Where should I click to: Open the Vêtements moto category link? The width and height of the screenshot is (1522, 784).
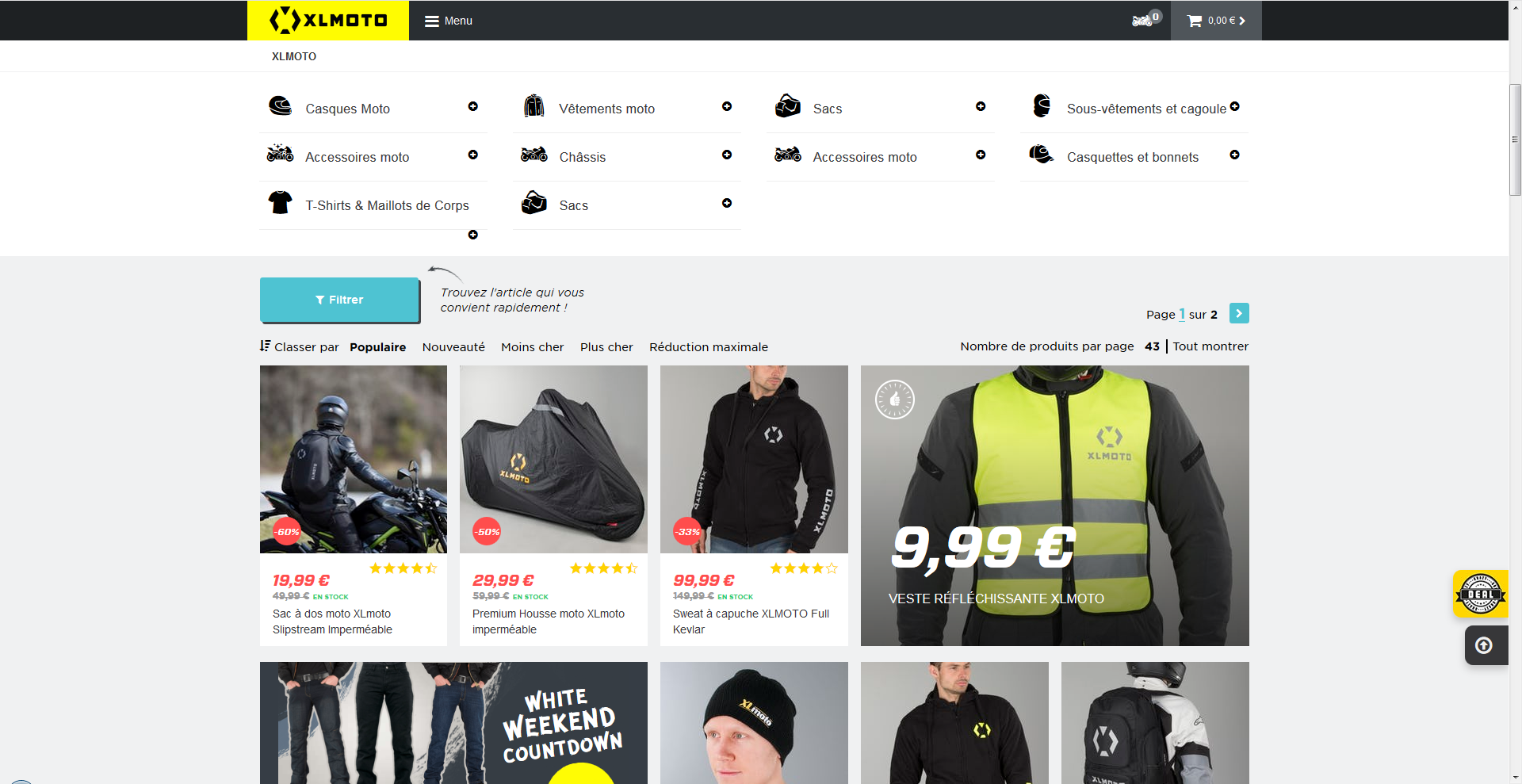pos(606,109)
